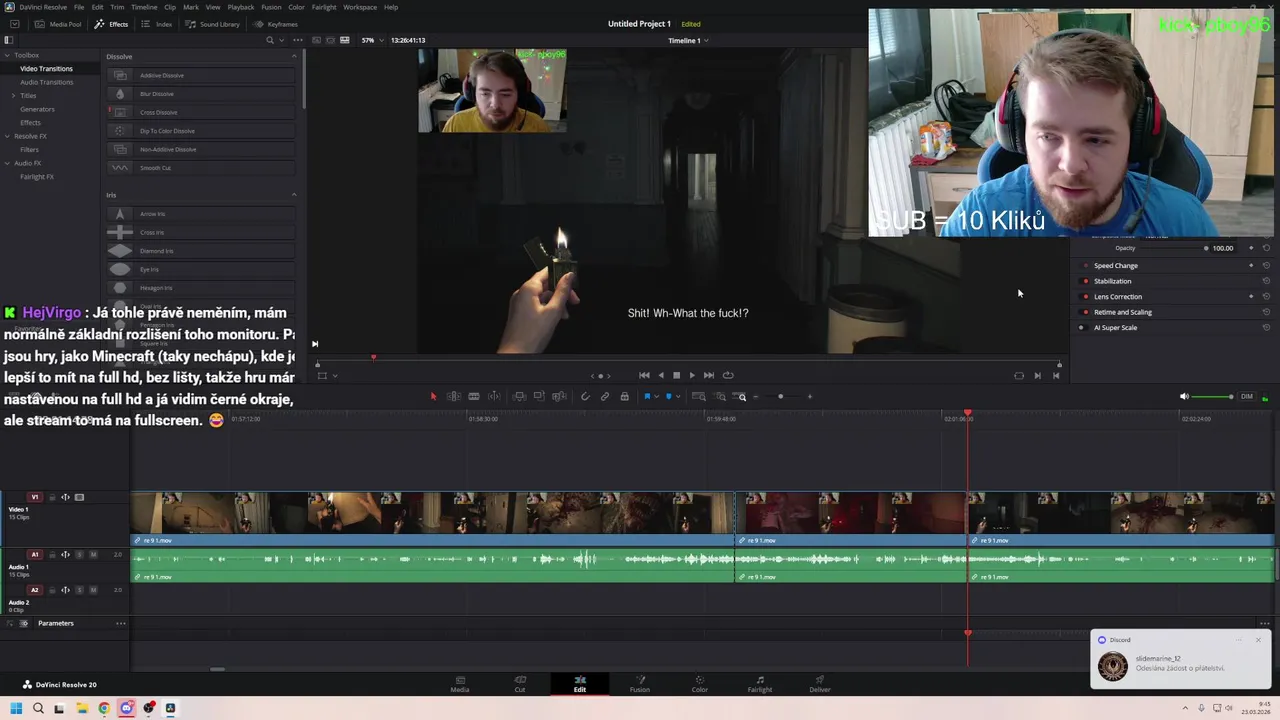Mute the Audio 2 track
The height and width of the screenshot is (720, 1280).
(94, 590)
